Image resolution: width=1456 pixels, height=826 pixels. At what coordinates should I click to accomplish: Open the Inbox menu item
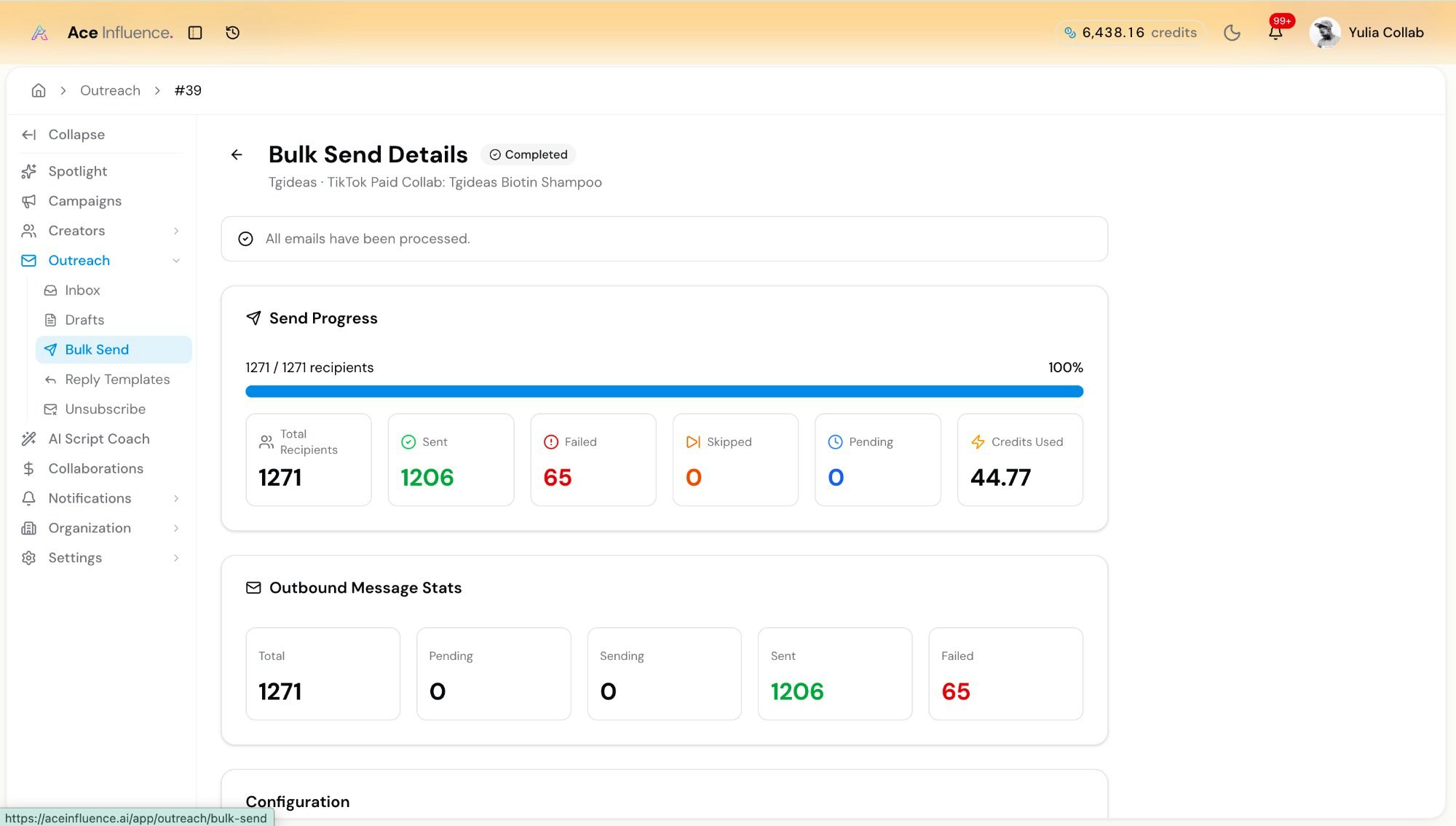click(82, 291)
